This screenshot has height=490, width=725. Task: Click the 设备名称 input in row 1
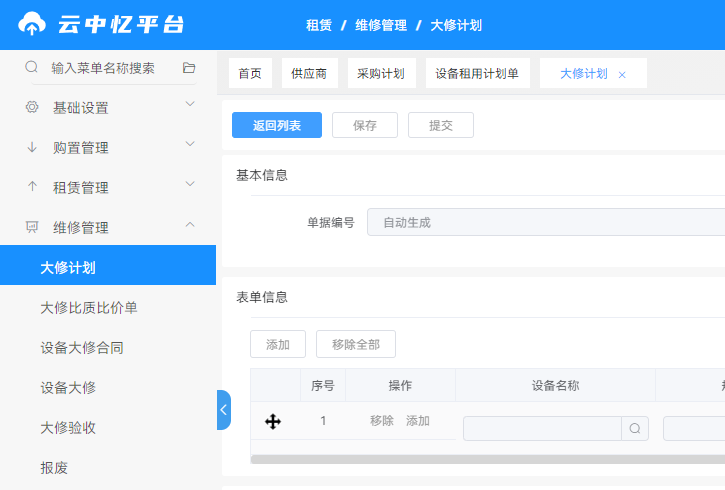pos(542,429)
